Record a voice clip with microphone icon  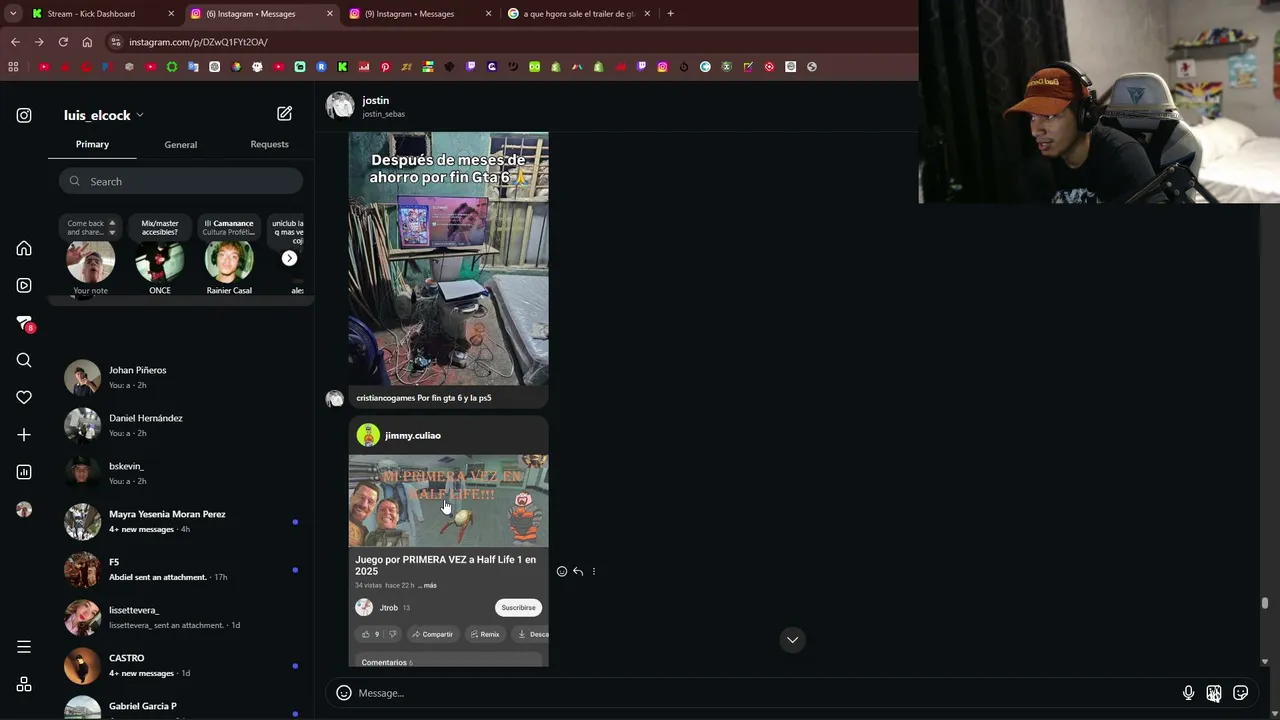1188,693
